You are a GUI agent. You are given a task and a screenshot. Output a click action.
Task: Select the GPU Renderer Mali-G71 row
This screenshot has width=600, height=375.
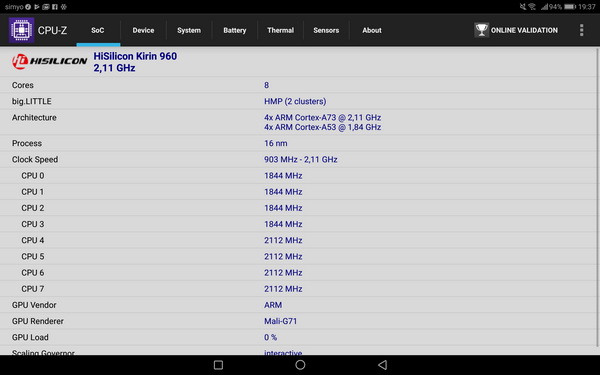coord(298,321)
